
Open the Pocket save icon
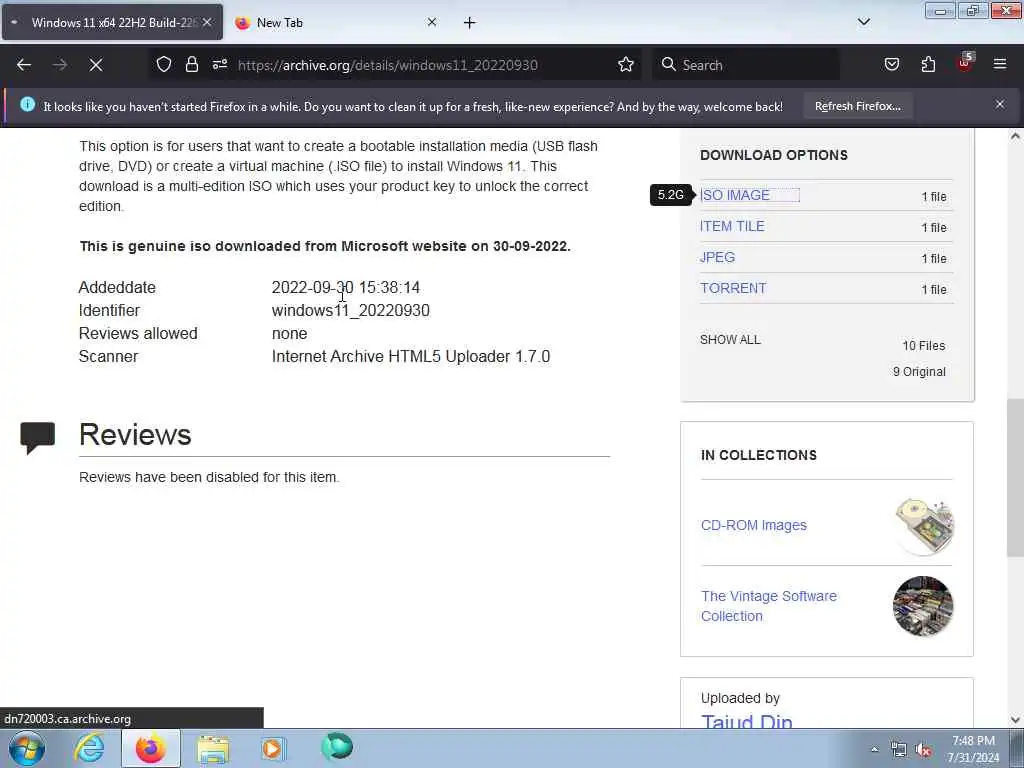[x=892, y=65]
